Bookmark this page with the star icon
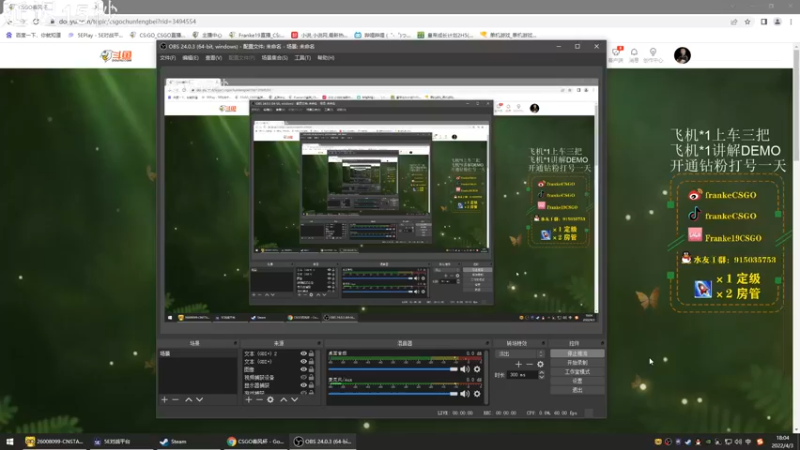 coord(747,21)
